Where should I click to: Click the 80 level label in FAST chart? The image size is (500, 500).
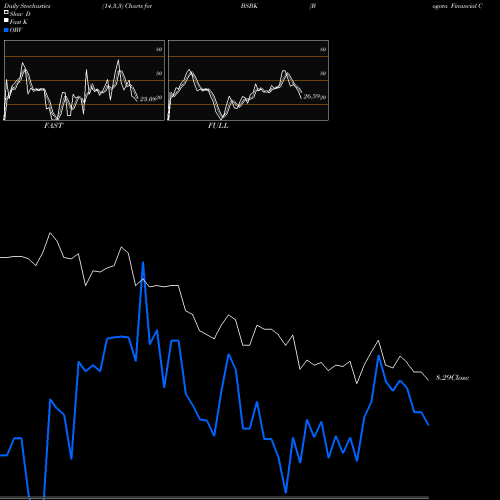(x=159, y=49)
